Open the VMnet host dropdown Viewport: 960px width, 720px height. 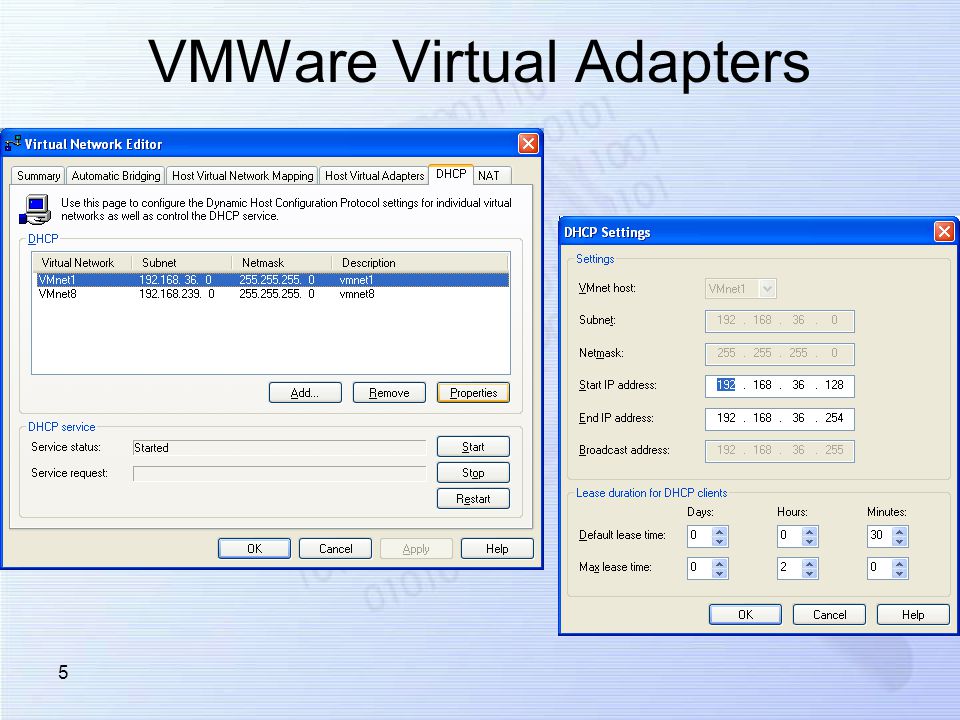coord(767,288)
